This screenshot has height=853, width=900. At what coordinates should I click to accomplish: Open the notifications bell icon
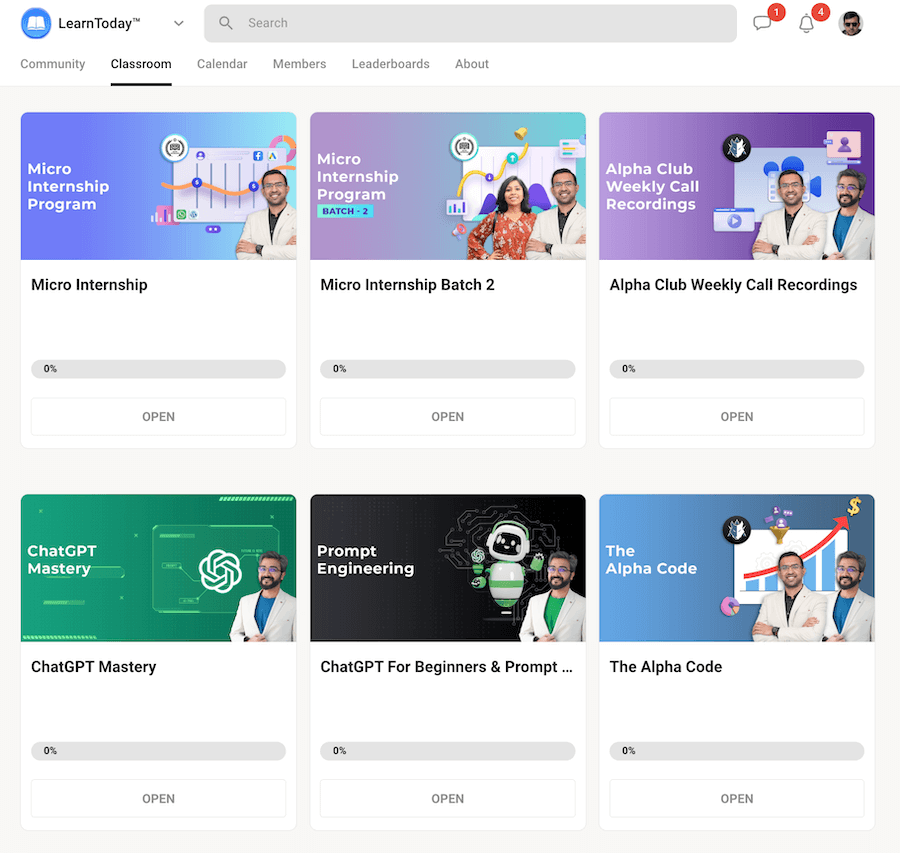point(805,23)
